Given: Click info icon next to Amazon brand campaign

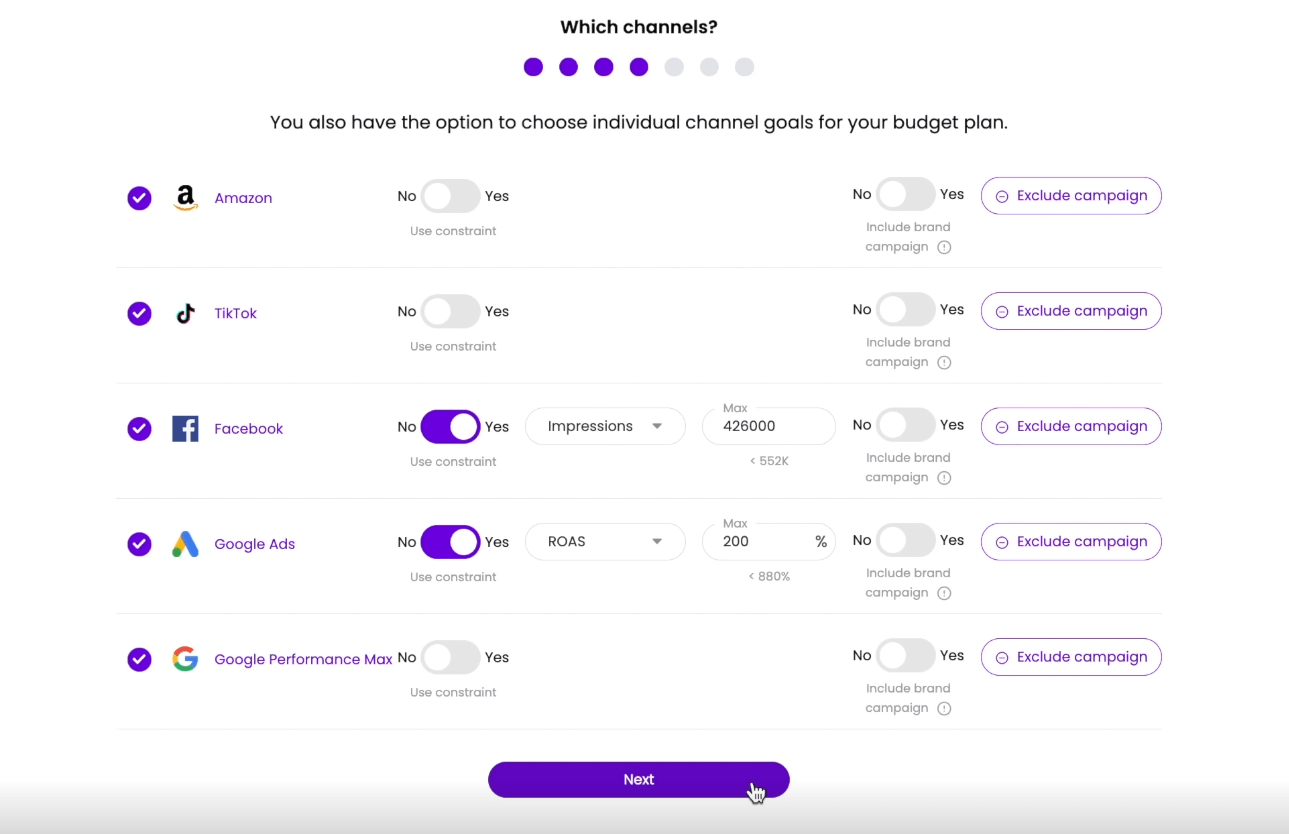Looking at the screenshot, I should point(944,247).
